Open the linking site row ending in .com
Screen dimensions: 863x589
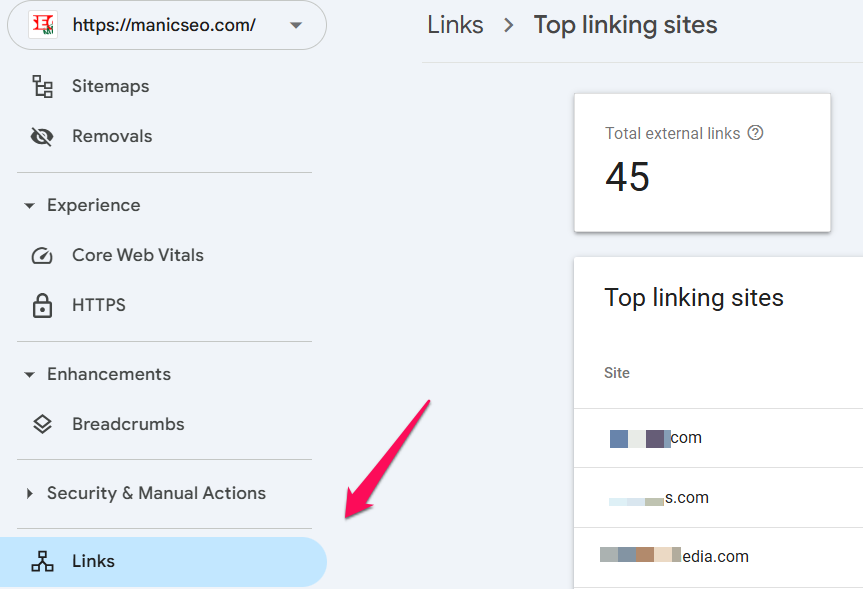click(718, 438)
